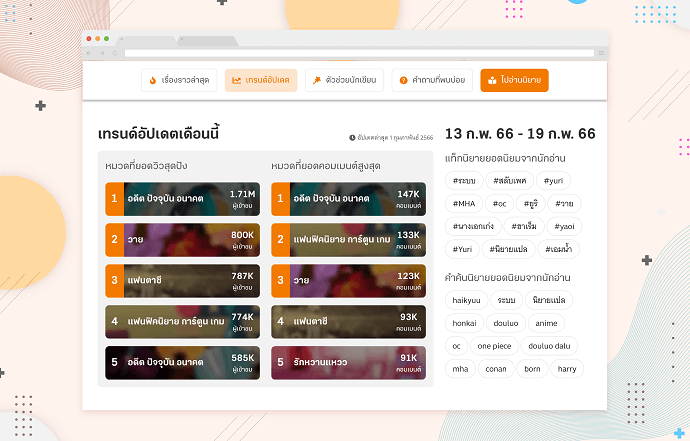Image resolution: width=690 pixels, height=441 pixels.
Task: Open the browser hamburger menu icon
Action: point(600,52)
